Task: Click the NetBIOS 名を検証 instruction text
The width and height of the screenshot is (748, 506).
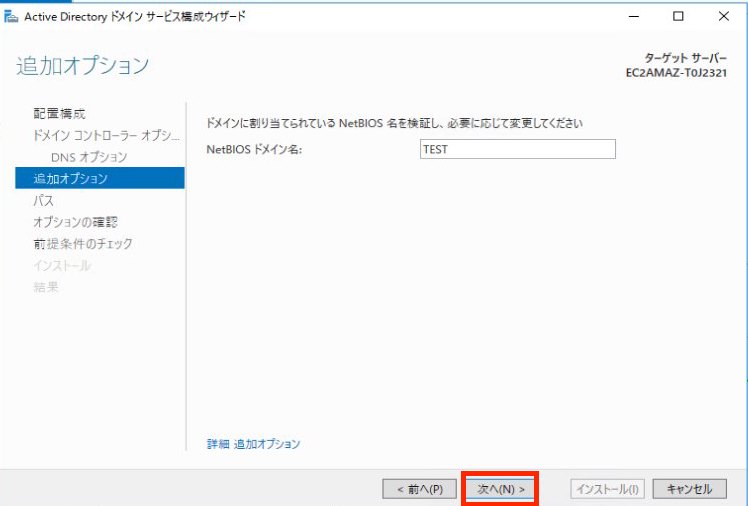Action: [x=395, y=123]
